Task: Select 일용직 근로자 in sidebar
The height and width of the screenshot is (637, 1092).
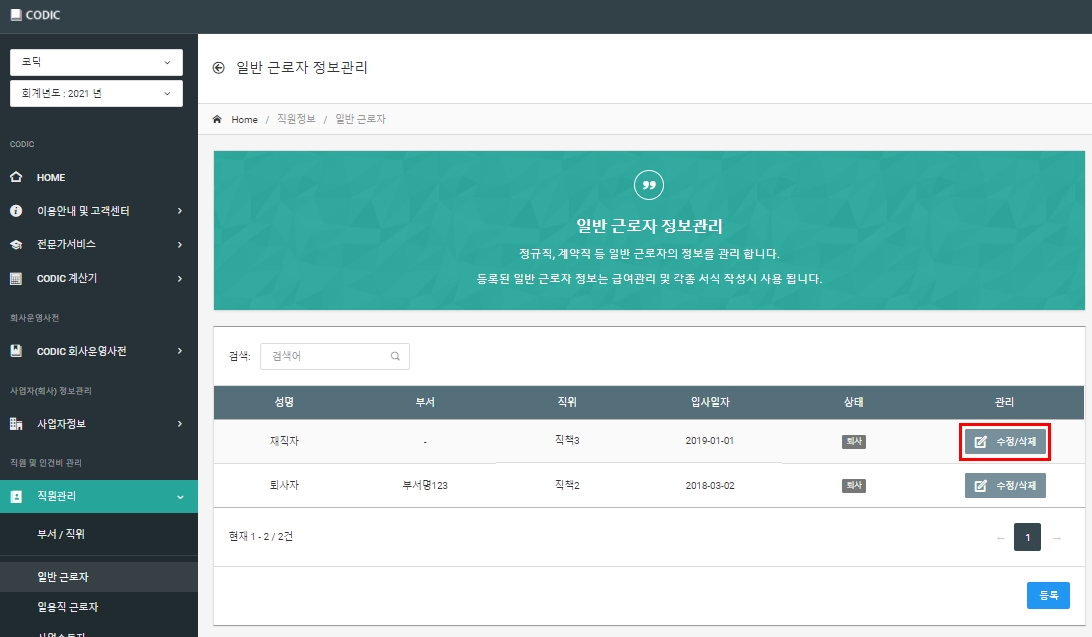Action: pos(68,607)
